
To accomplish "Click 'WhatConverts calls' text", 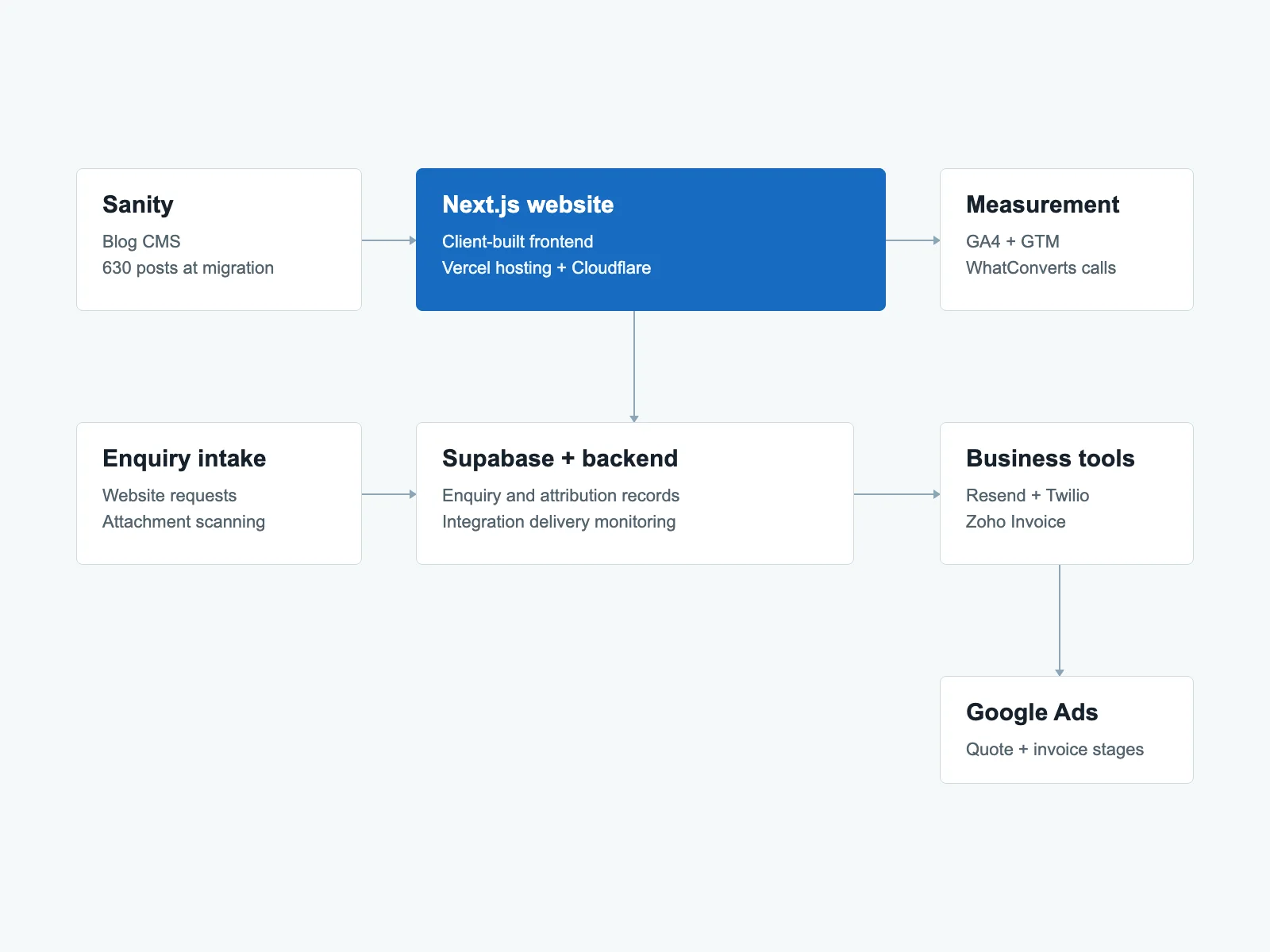I will [1041, 268].
